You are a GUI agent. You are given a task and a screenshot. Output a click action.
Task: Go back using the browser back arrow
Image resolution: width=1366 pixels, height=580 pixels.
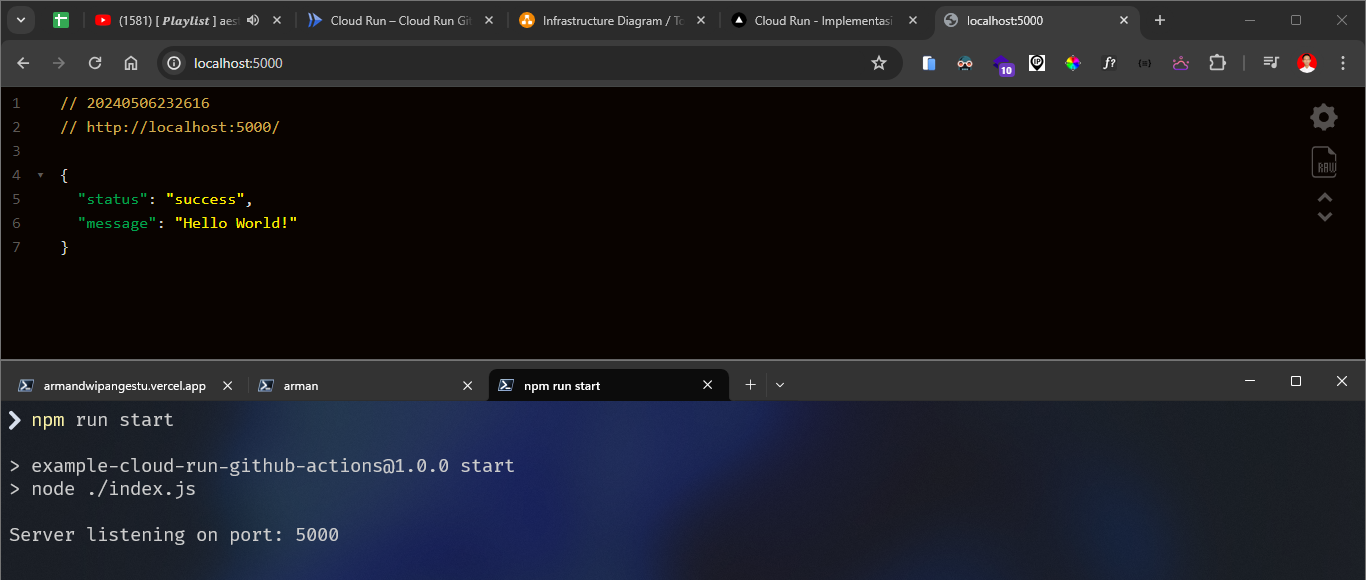(x=22, y=62)
